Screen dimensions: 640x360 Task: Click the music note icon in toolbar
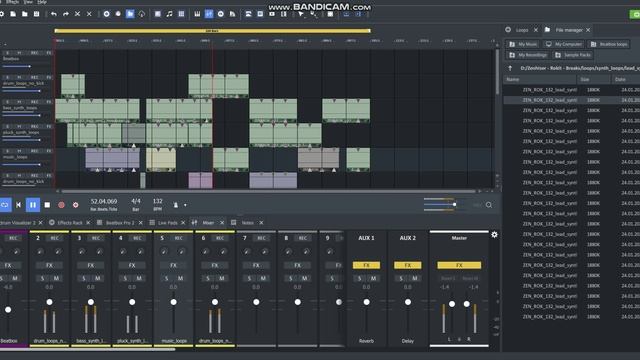click(x=169, y=14)
